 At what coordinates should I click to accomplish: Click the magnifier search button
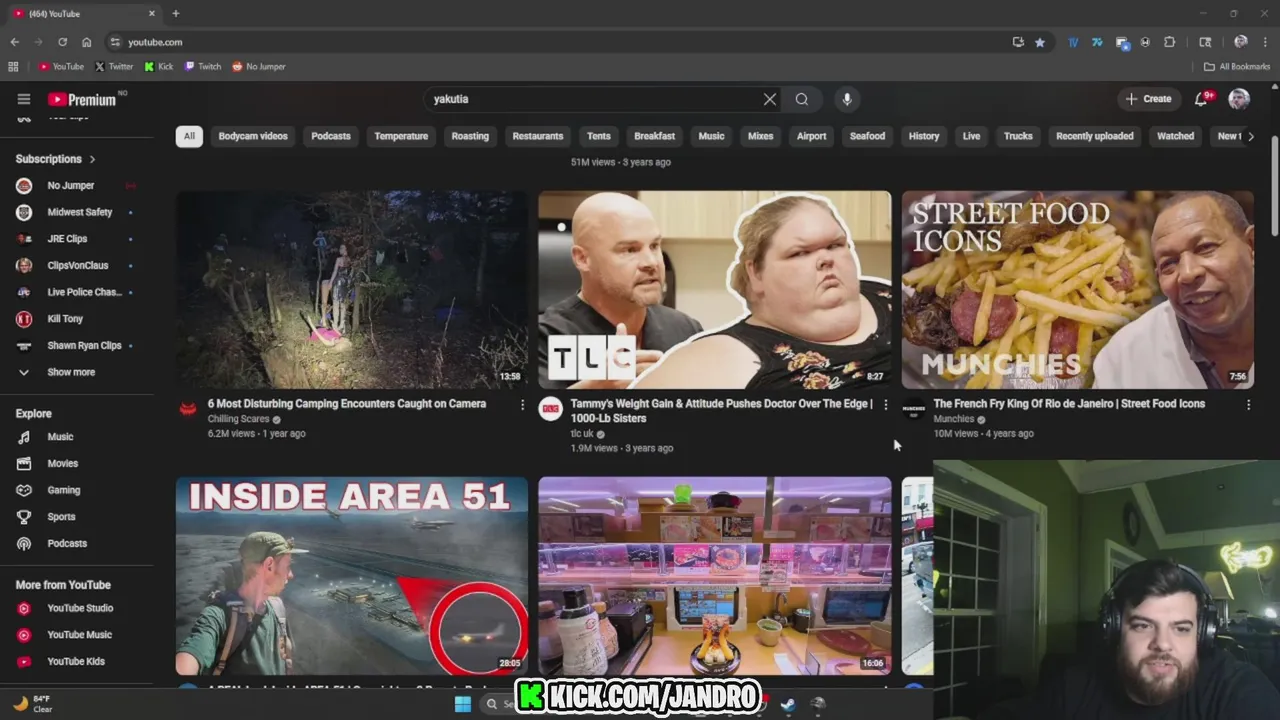coord(802,99)
